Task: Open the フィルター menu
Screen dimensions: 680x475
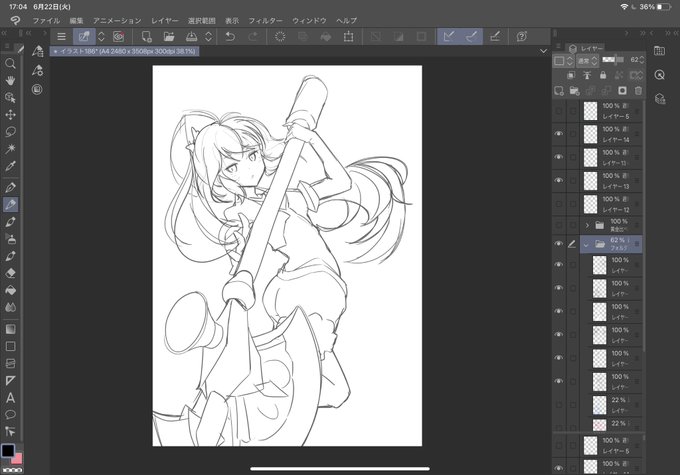Action: 265,20
